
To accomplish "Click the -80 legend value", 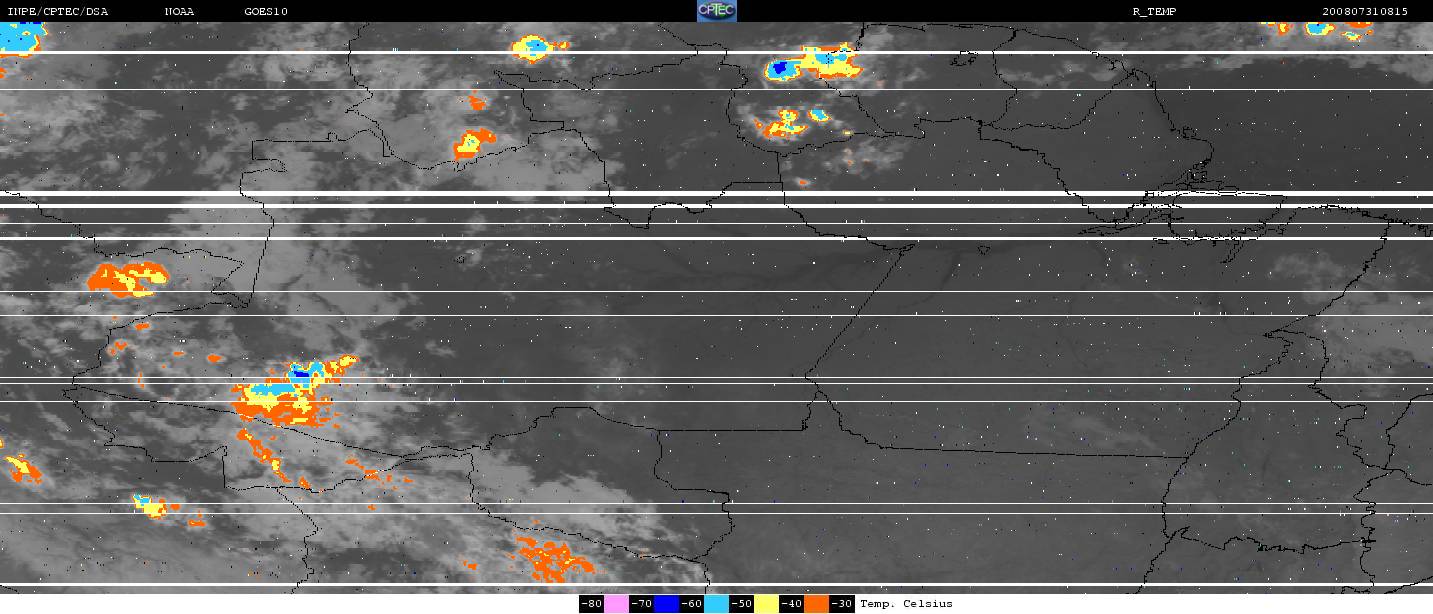I will point(591,604).
